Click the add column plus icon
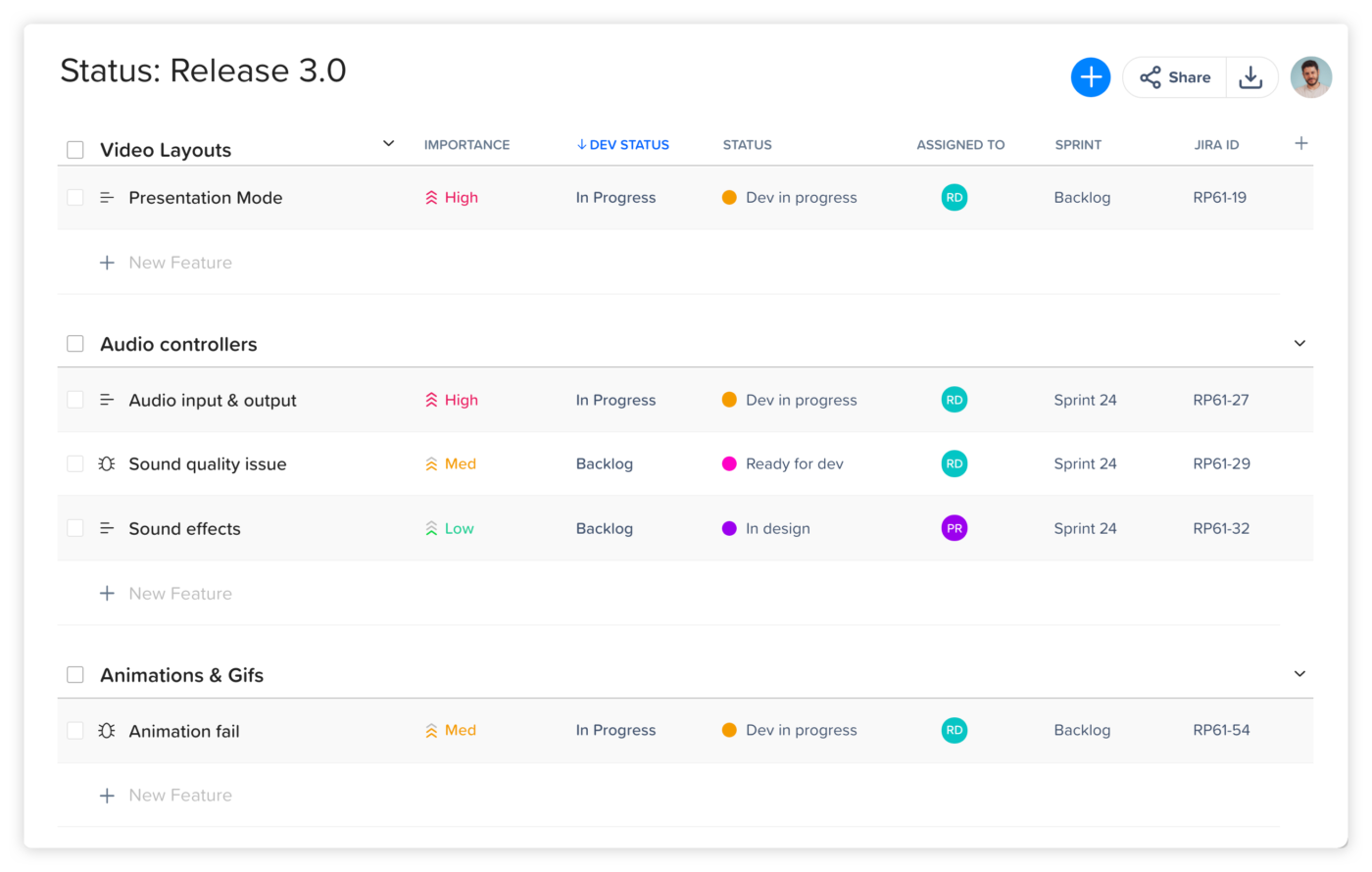 click(1300, 144)
